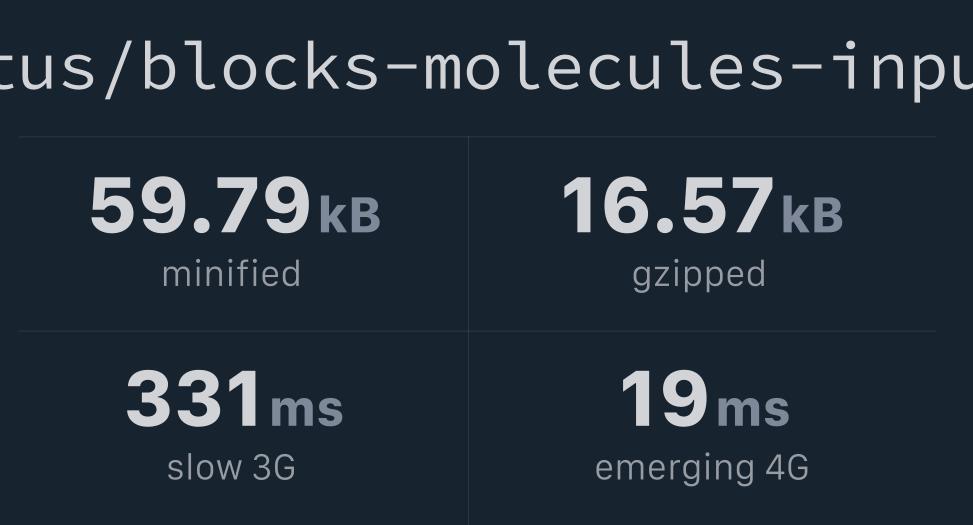Screen dimensions: 973x525
Task: Select the "minified" label
Action: click(231, 274)
